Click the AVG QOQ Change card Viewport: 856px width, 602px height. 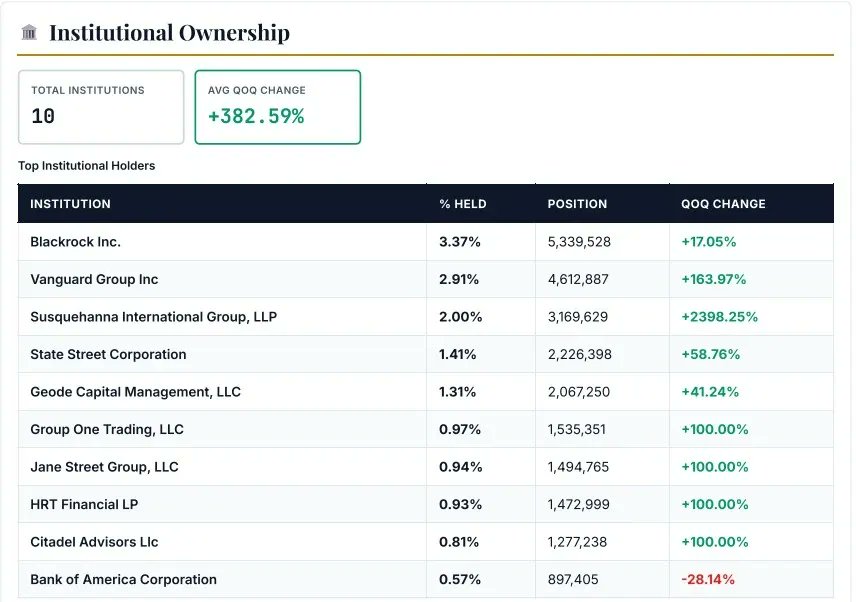(277, 106)
